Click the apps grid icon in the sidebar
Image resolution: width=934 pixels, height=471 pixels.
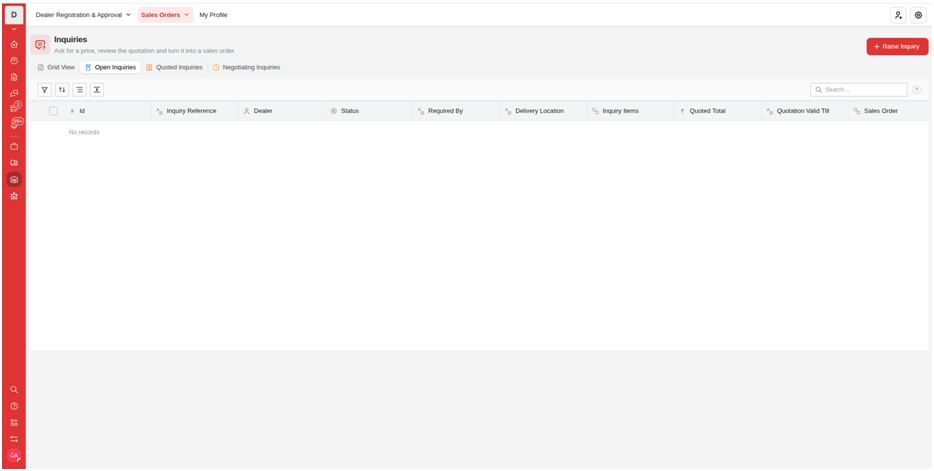(14, 422)
